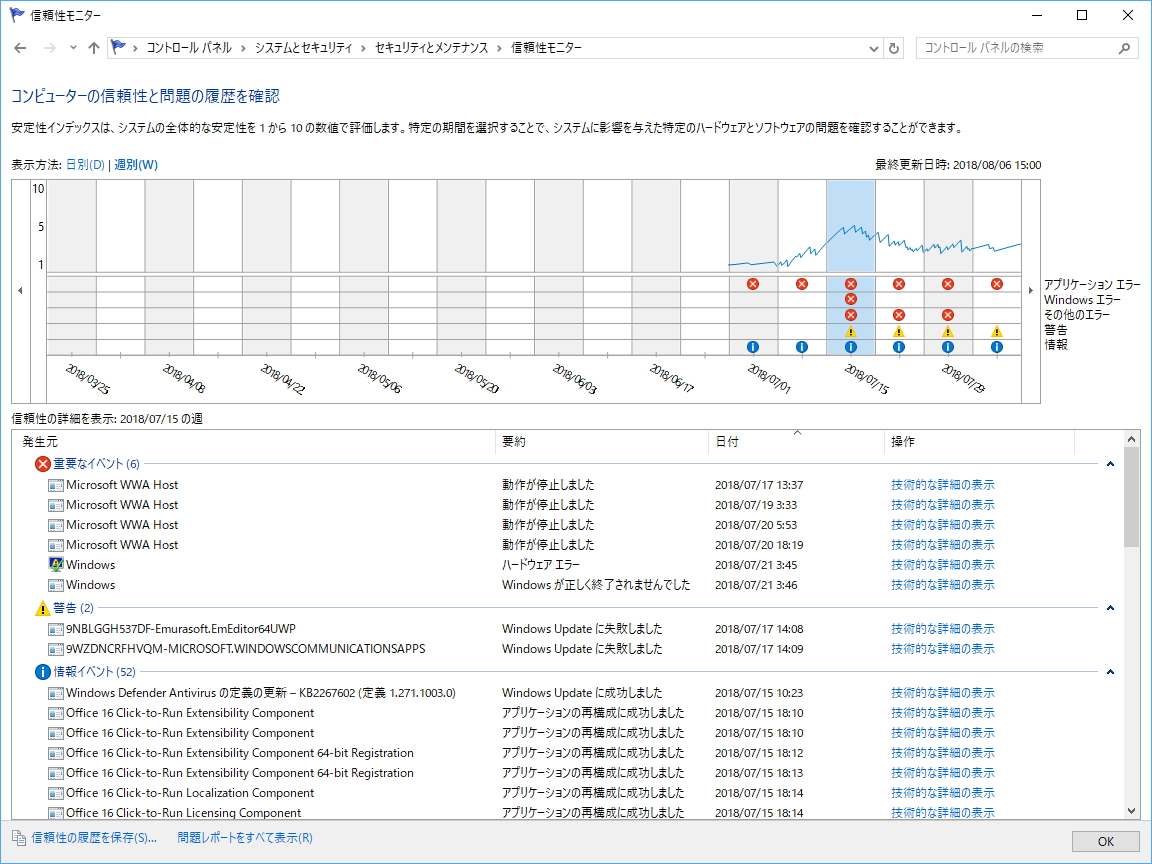Select Windows ハードウェア エラー row

click(566, 565)
